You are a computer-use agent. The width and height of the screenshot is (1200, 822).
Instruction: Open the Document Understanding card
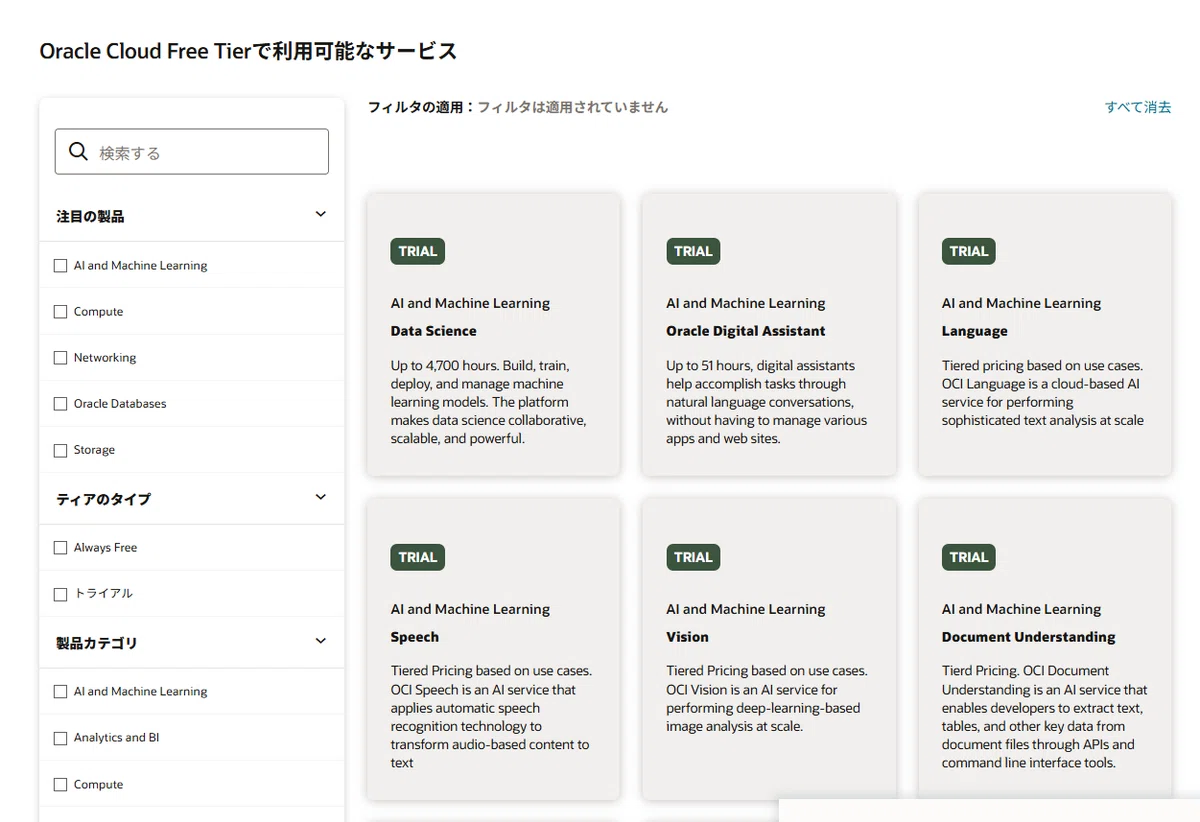click(1045, 649)
